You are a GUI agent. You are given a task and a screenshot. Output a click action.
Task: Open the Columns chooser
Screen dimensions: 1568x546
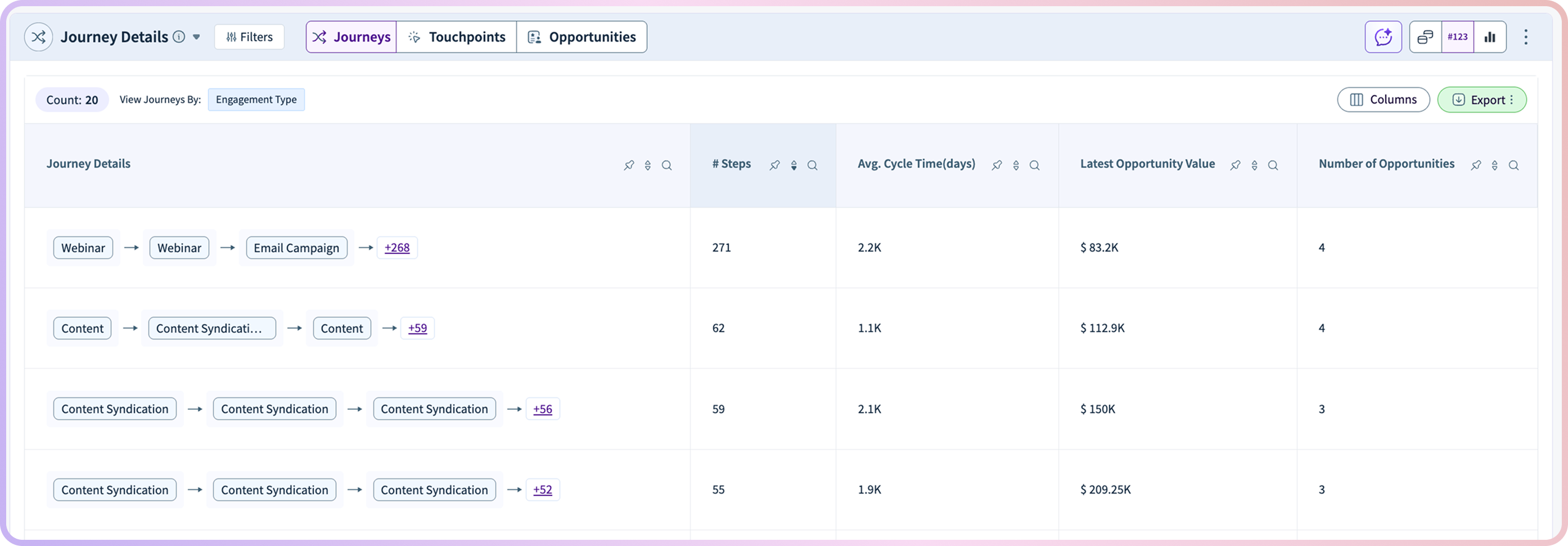1384,99
